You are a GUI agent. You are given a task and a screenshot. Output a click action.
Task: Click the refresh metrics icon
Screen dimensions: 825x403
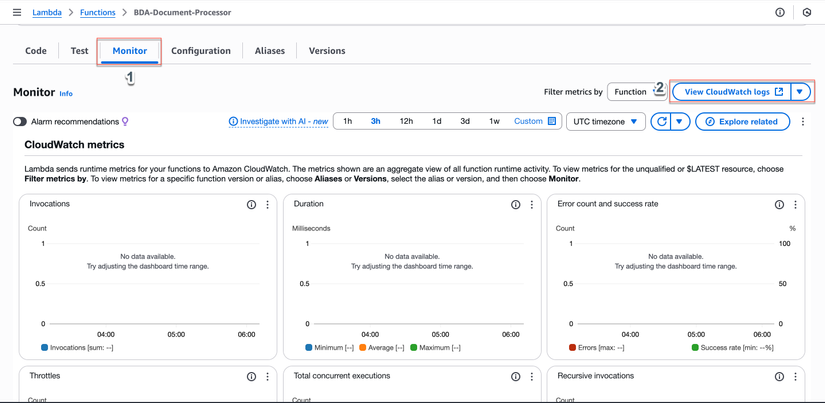click(661, 122)
